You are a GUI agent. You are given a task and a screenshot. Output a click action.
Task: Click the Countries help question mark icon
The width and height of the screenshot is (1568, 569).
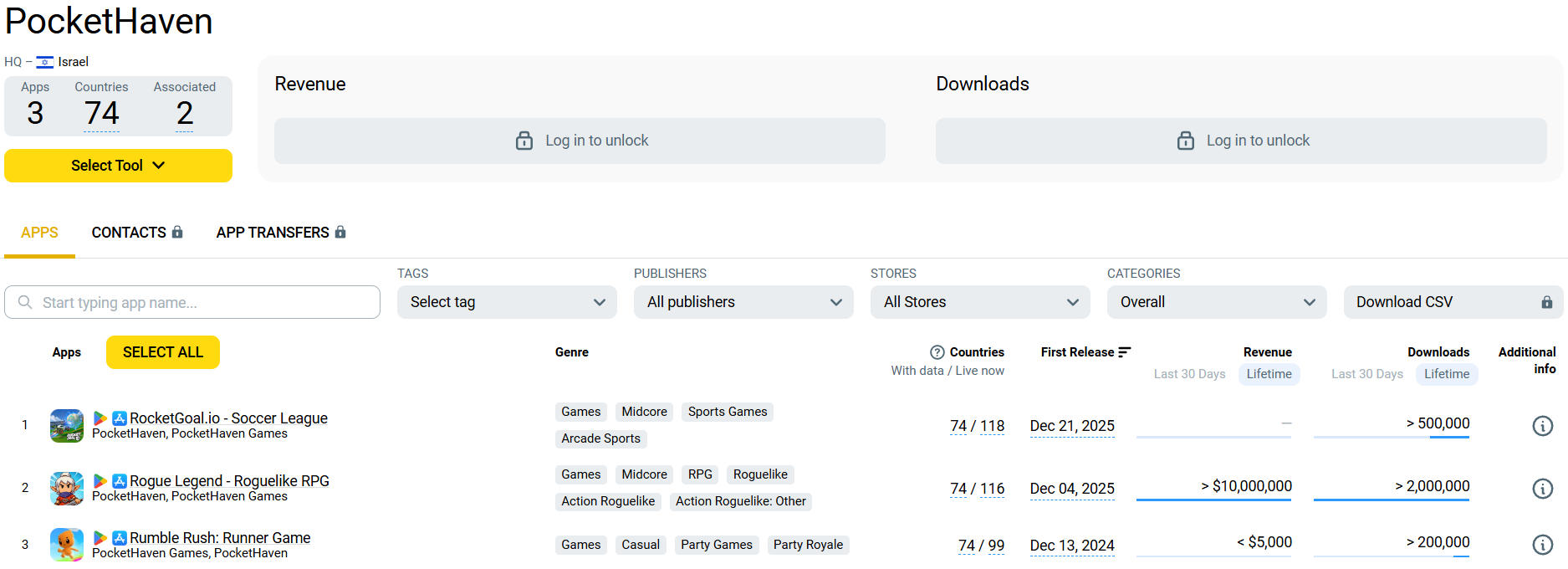[937, 352]
